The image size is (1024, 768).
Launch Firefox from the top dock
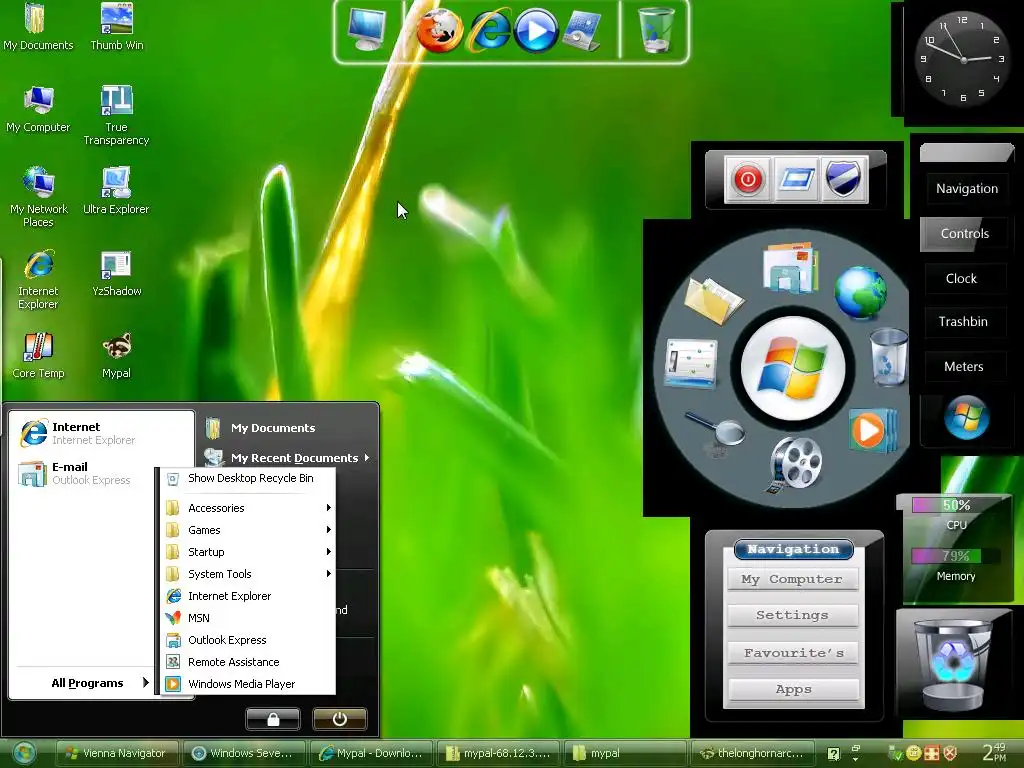(439, 31)
